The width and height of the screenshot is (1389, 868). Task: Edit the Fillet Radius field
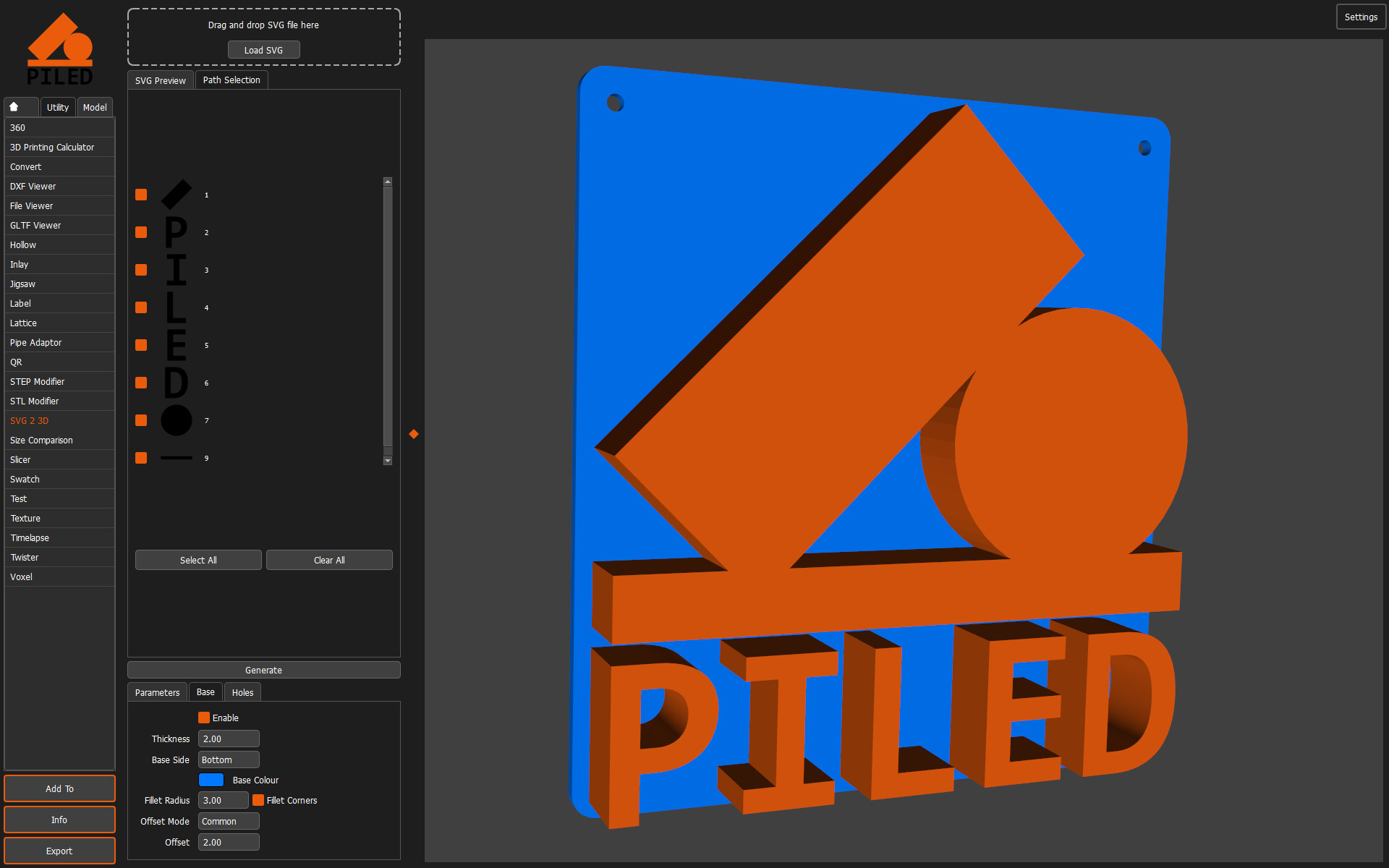coord(224,800)
